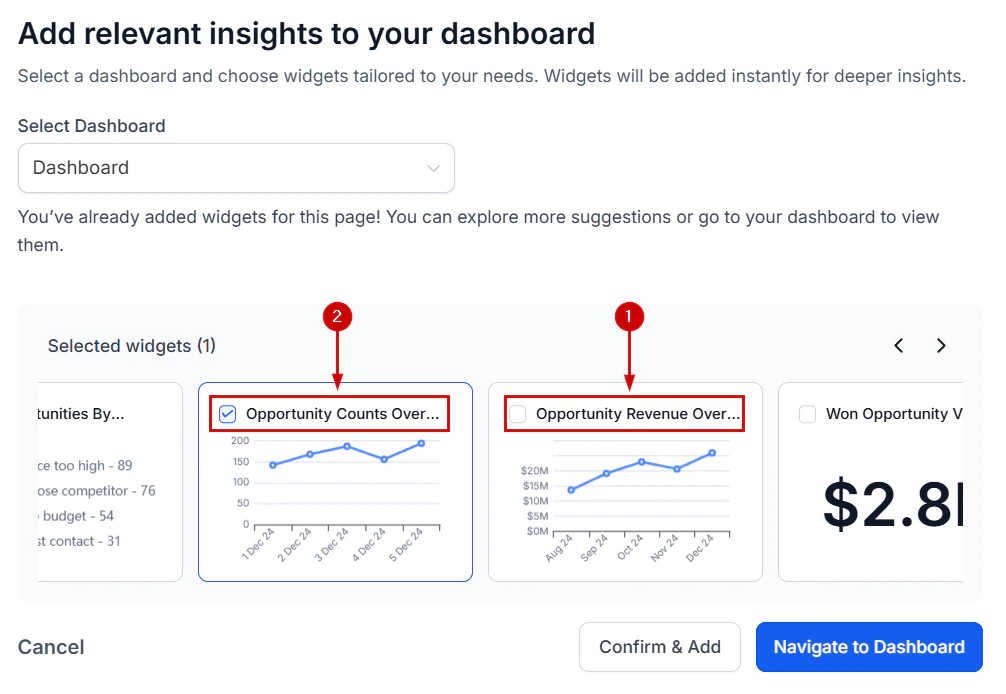The width and height of the screenshot is (1006, 694).
Task: Click the Selected widgets (1) heading
Action: tap(131, 345)
